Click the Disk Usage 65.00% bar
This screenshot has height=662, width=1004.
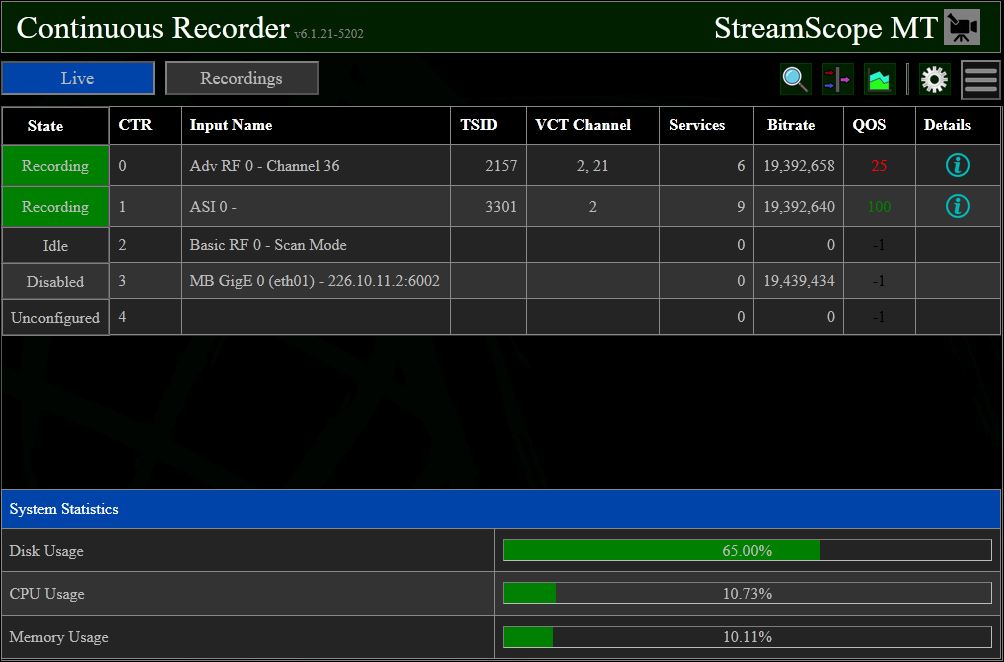[x=747, y=550]
